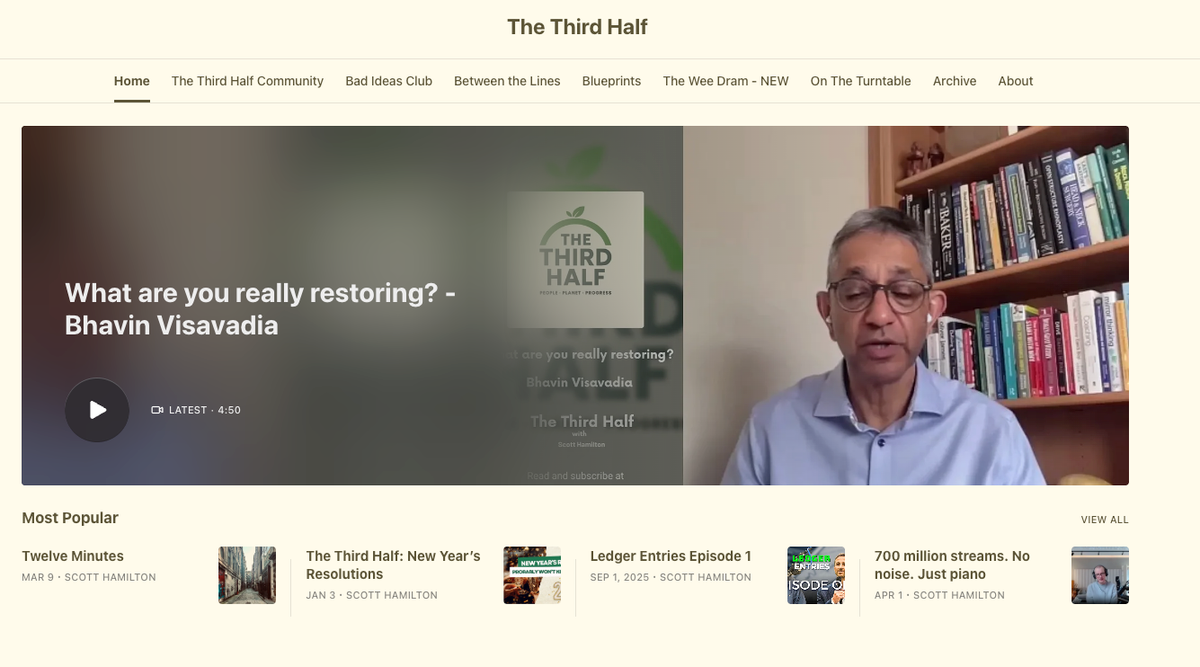Click the VIEW ALL link
Screen dimensions: 1200x667
[x=1105, y=520]
